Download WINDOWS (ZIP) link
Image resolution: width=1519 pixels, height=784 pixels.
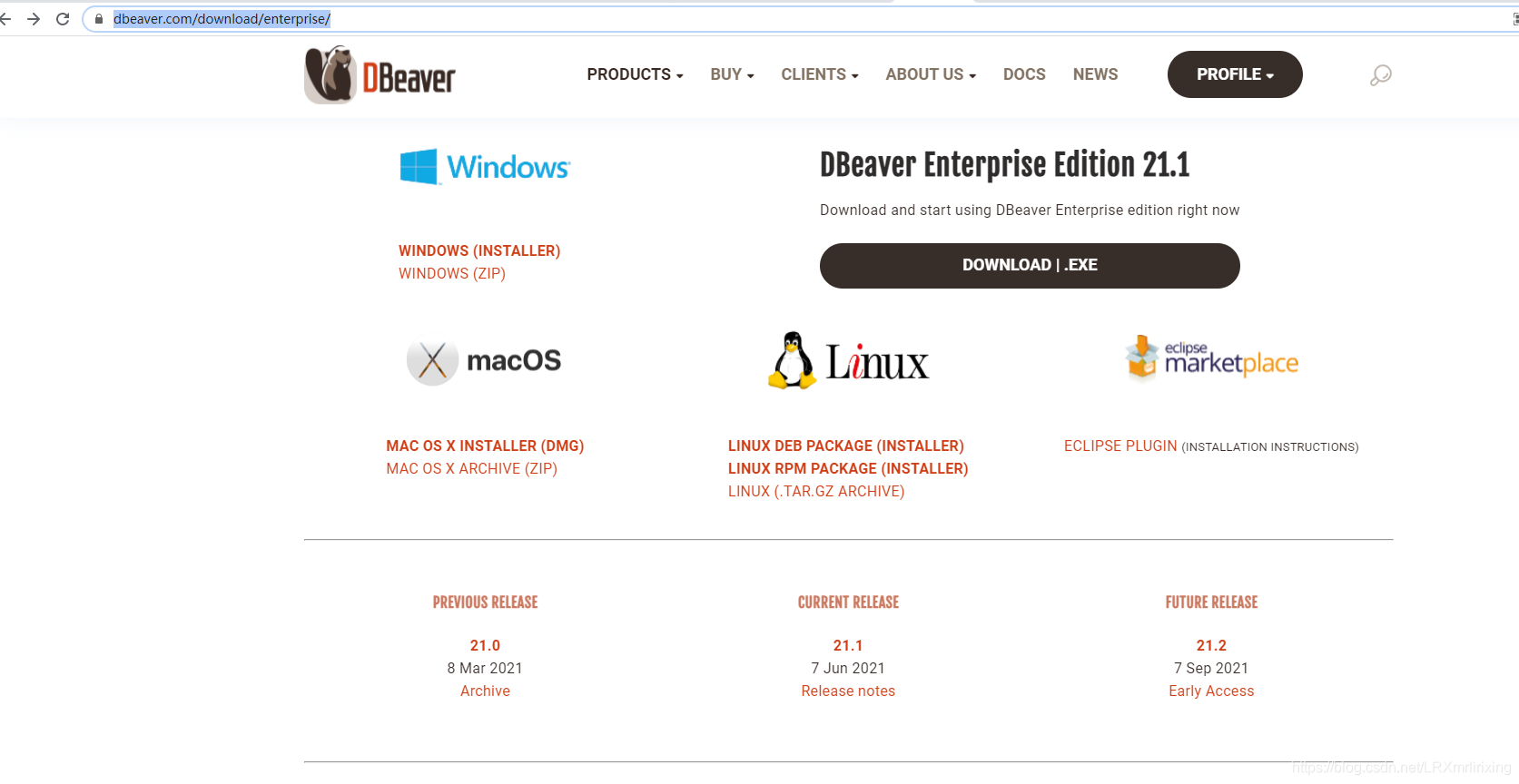[x=452, y=273]
